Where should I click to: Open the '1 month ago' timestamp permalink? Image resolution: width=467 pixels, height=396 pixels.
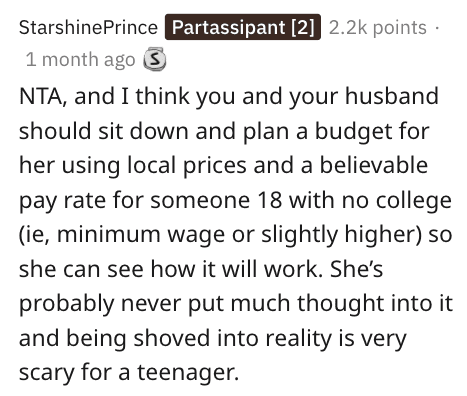point(80,60)
